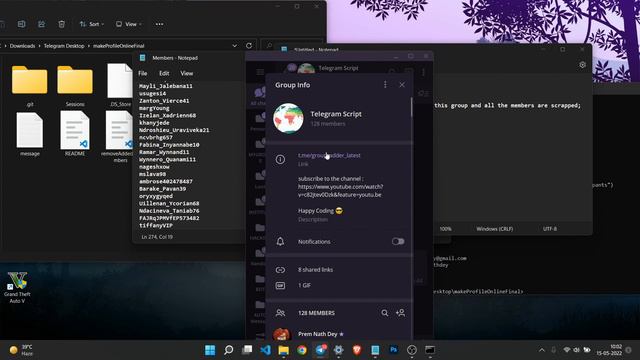This screenshot has height=360, width=640.
Task: Switch to the terminal icon on taskbar
Action: point(430,350)
